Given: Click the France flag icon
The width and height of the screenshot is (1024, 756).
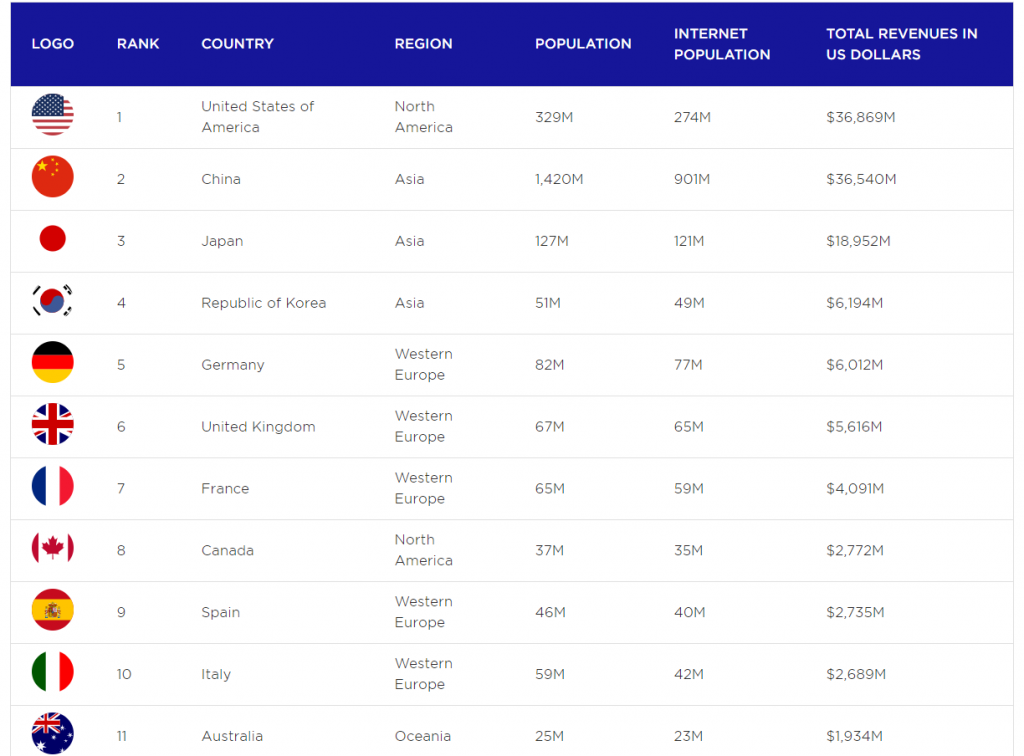Looking at the screenshot, I should tap(52, 487).
